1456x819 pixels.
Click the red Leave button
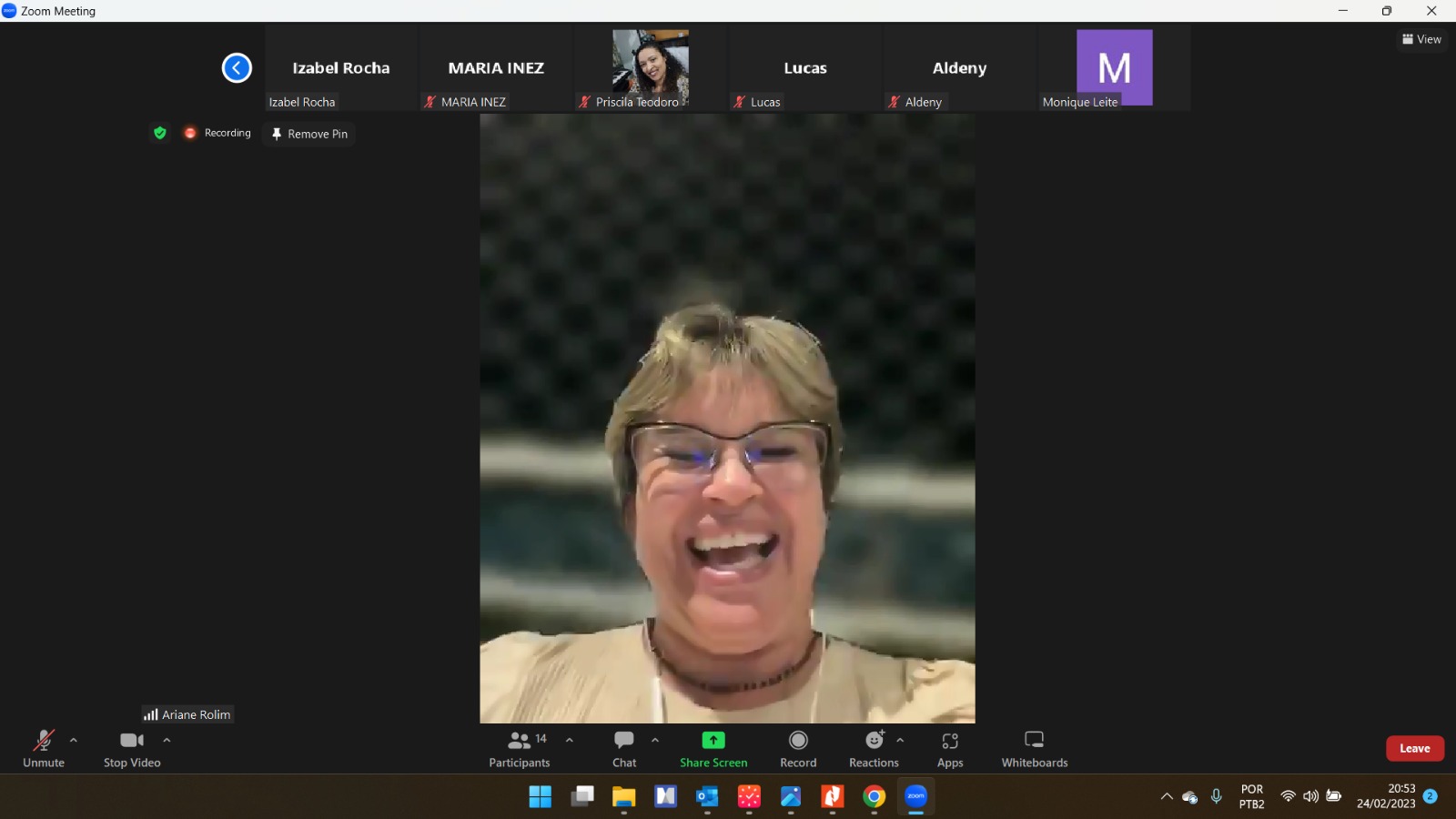1414,748
